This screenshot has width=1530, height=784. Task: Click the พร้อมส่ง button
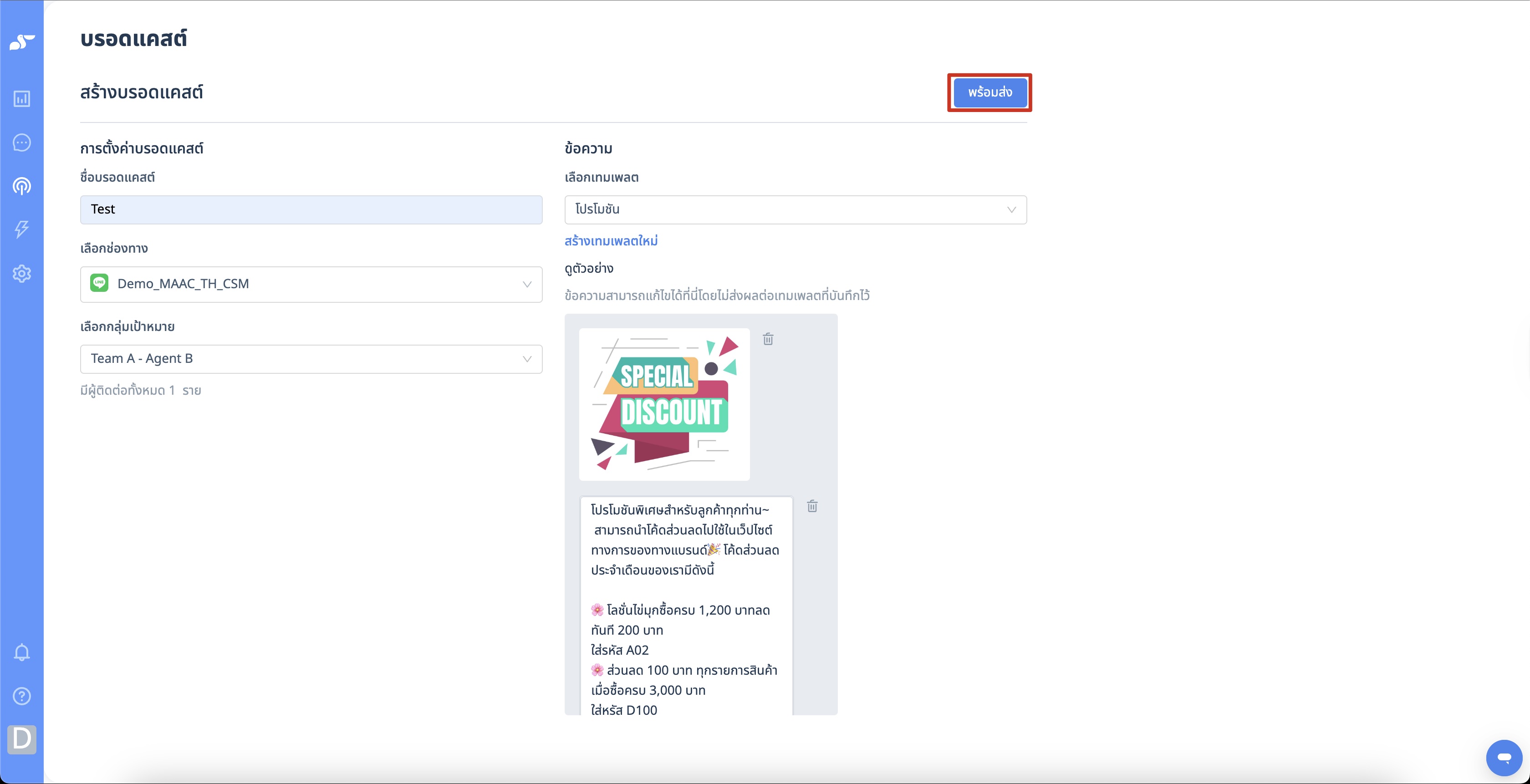point(990,93)
